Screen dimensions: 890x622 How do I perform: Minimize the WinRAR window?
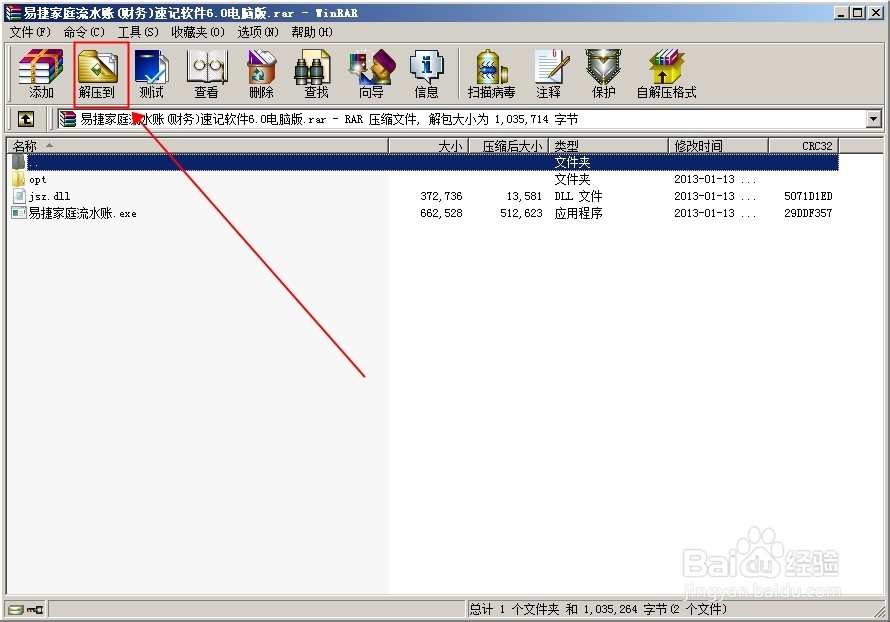click(842, 12)
